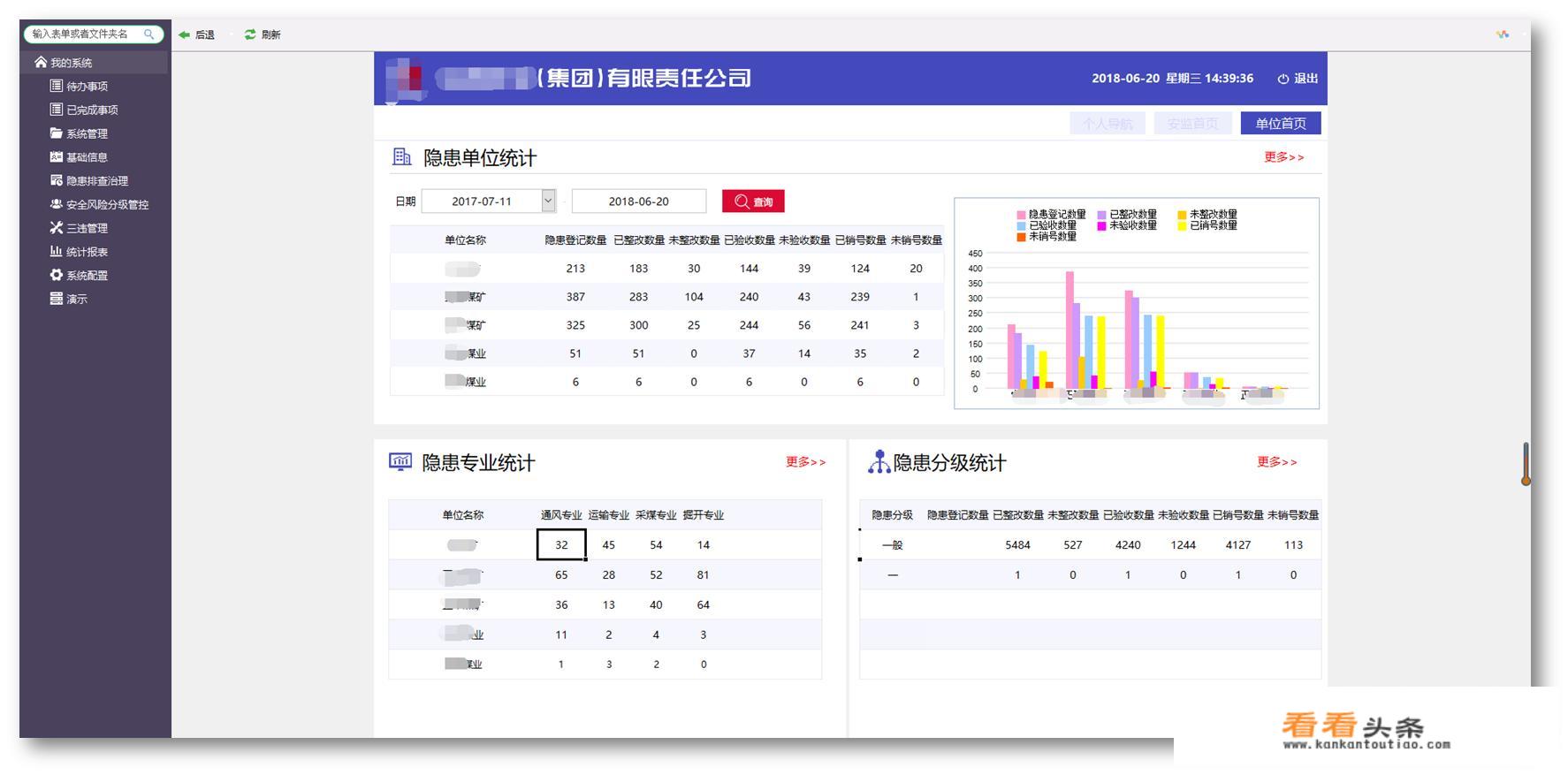This screenshot has width=1568, height=775.
Task: Switch to the 单位首页 tab
Action: coord(1281,124)
